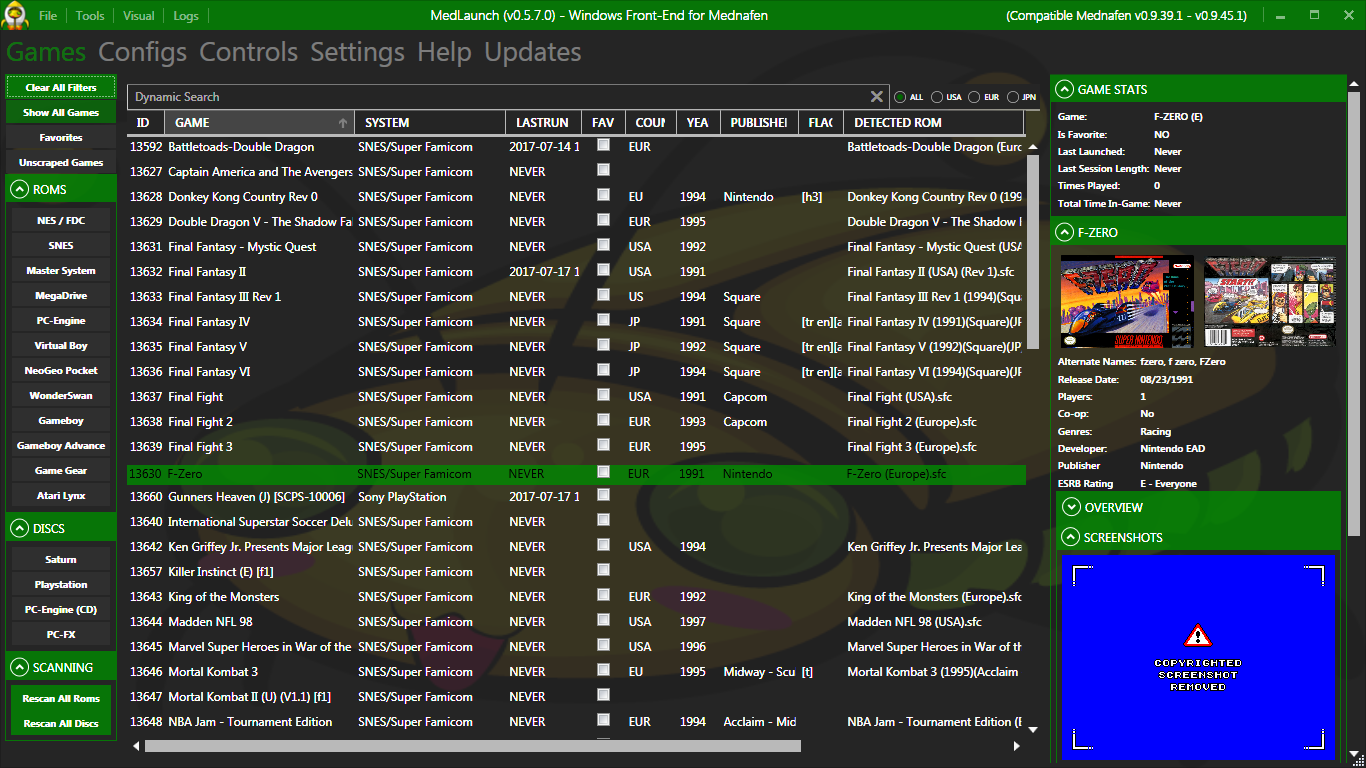Select the USA region radio button
This screenshot has height=768, width=1366.
click(x=937, y=97)
